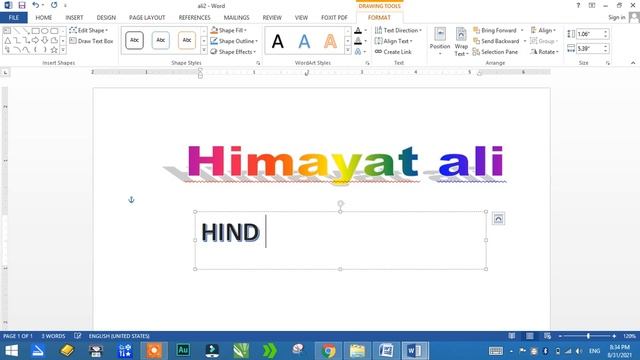Viewport: 640px width, 360px height.
Task: Switch to the FOXIT PDF tab
Action: tap(334, 18)
